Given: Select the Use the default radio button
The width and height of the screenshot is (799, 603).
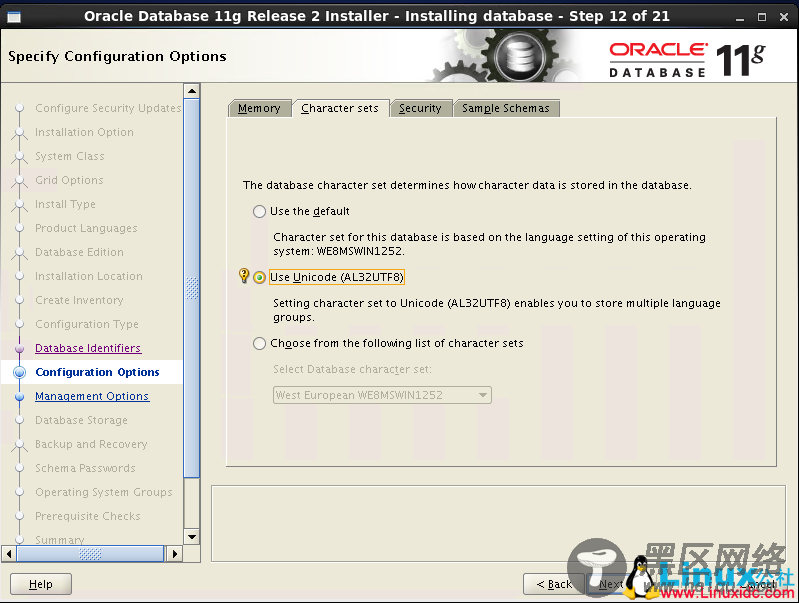Looking at the screenshot, I should 259,212.
